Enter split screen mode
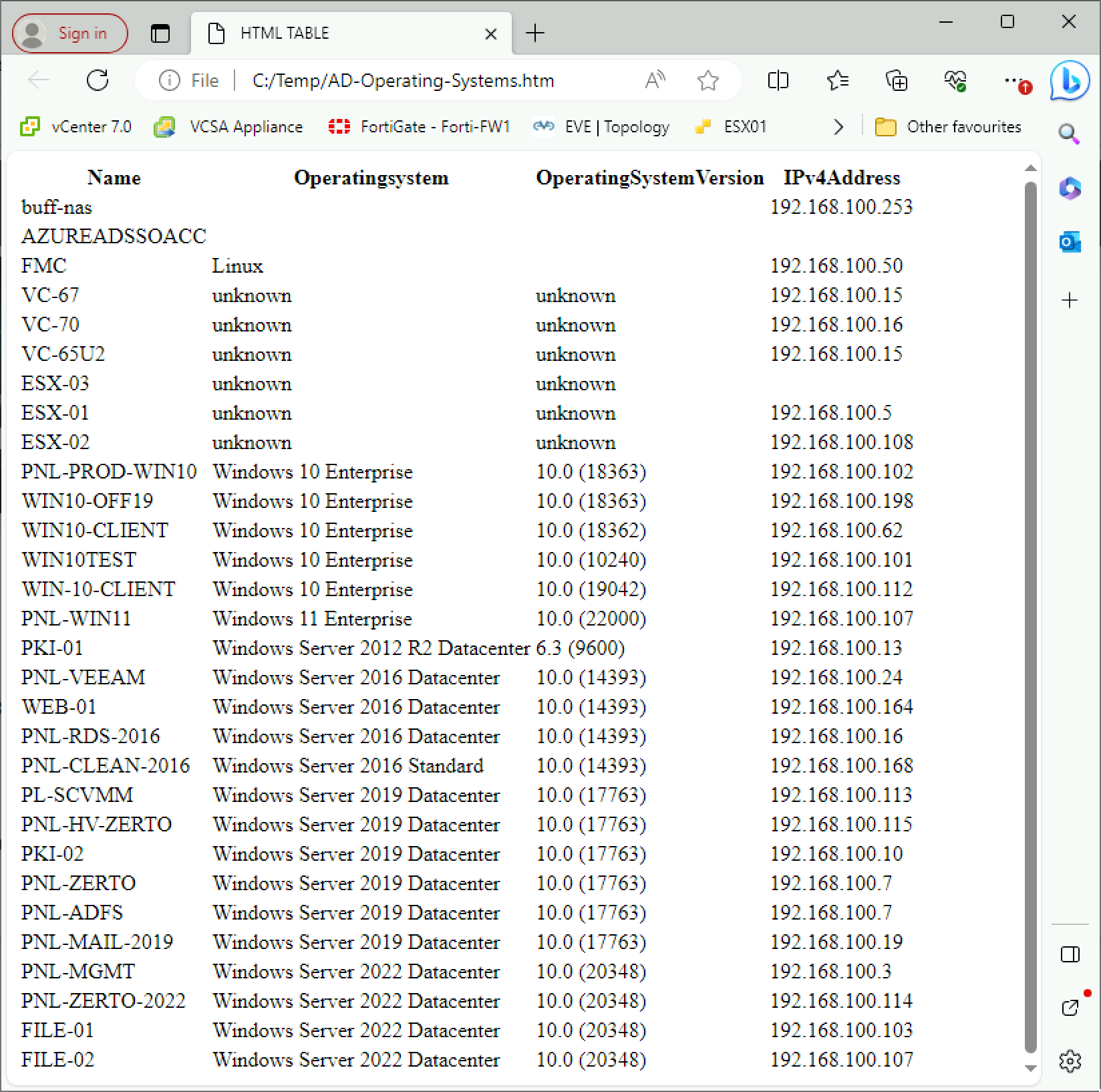The height and width of the screenshot is (1092, 1101). 777,80
